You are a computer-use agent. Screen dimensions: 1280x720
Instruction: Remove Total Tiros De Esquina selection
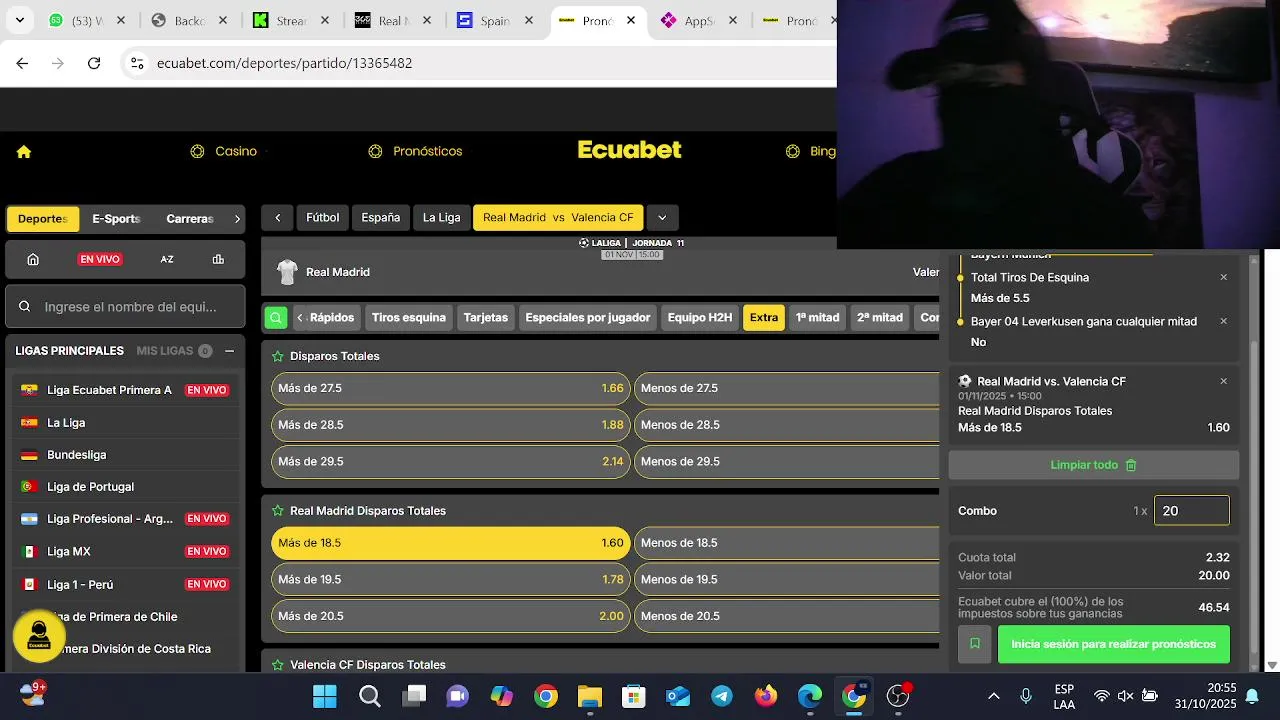pyautogui.click(x=1223, y=277)
